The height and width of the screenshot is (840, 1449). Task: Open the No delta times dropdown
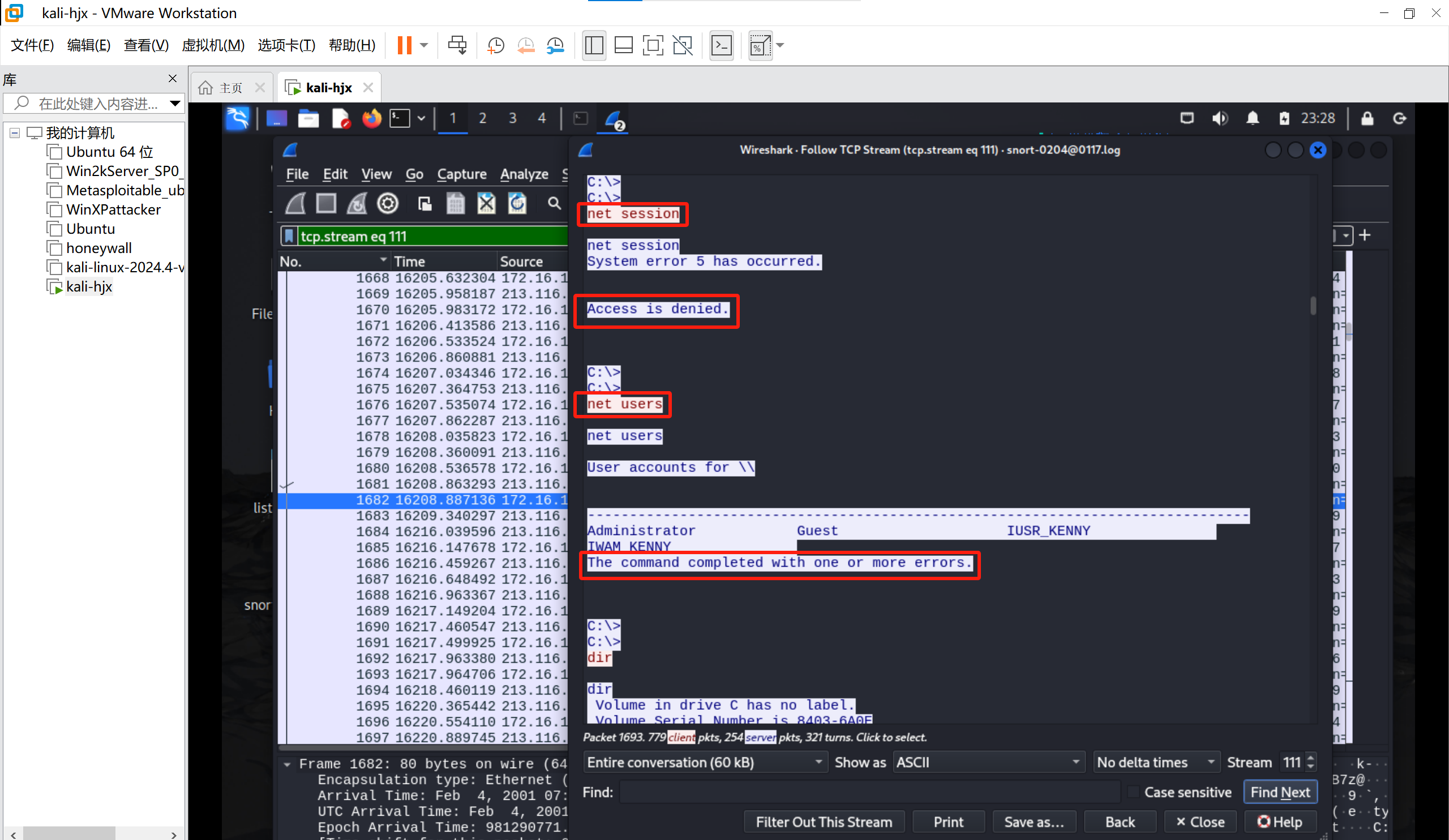[1156, 762]
